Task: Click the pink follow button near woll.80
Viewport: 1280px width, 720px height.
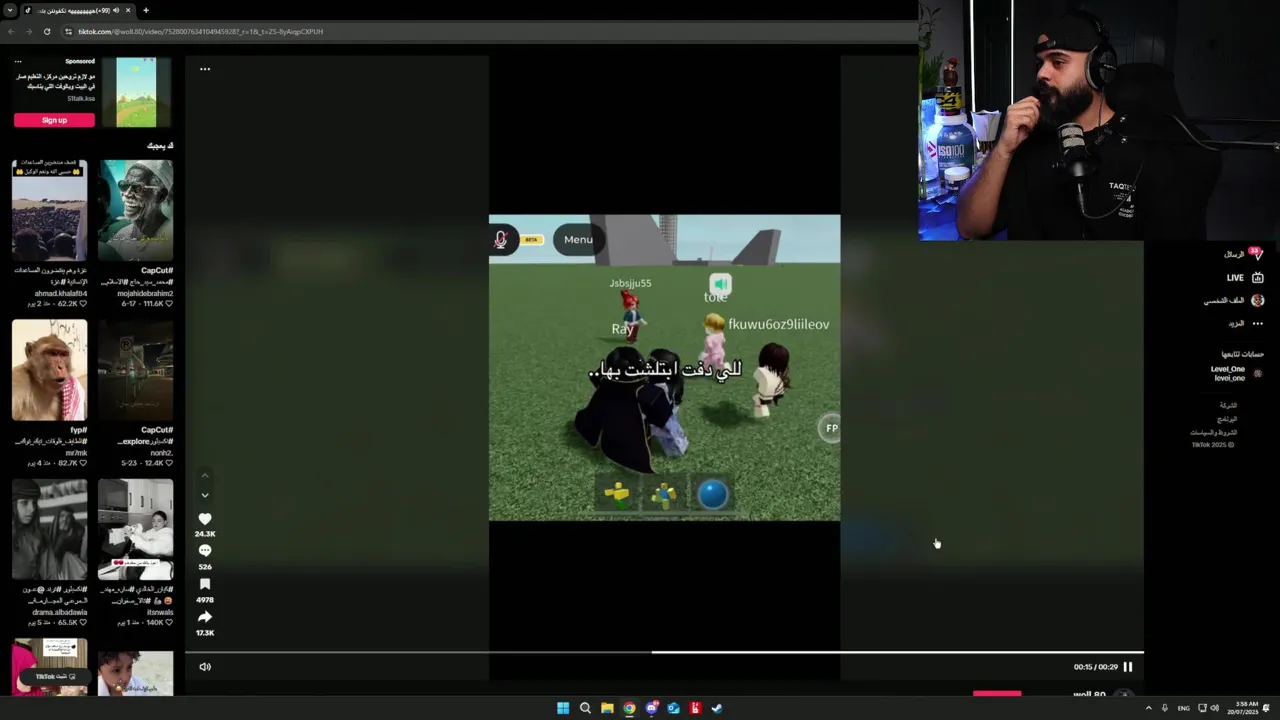Action: click(x=997, y=693)
